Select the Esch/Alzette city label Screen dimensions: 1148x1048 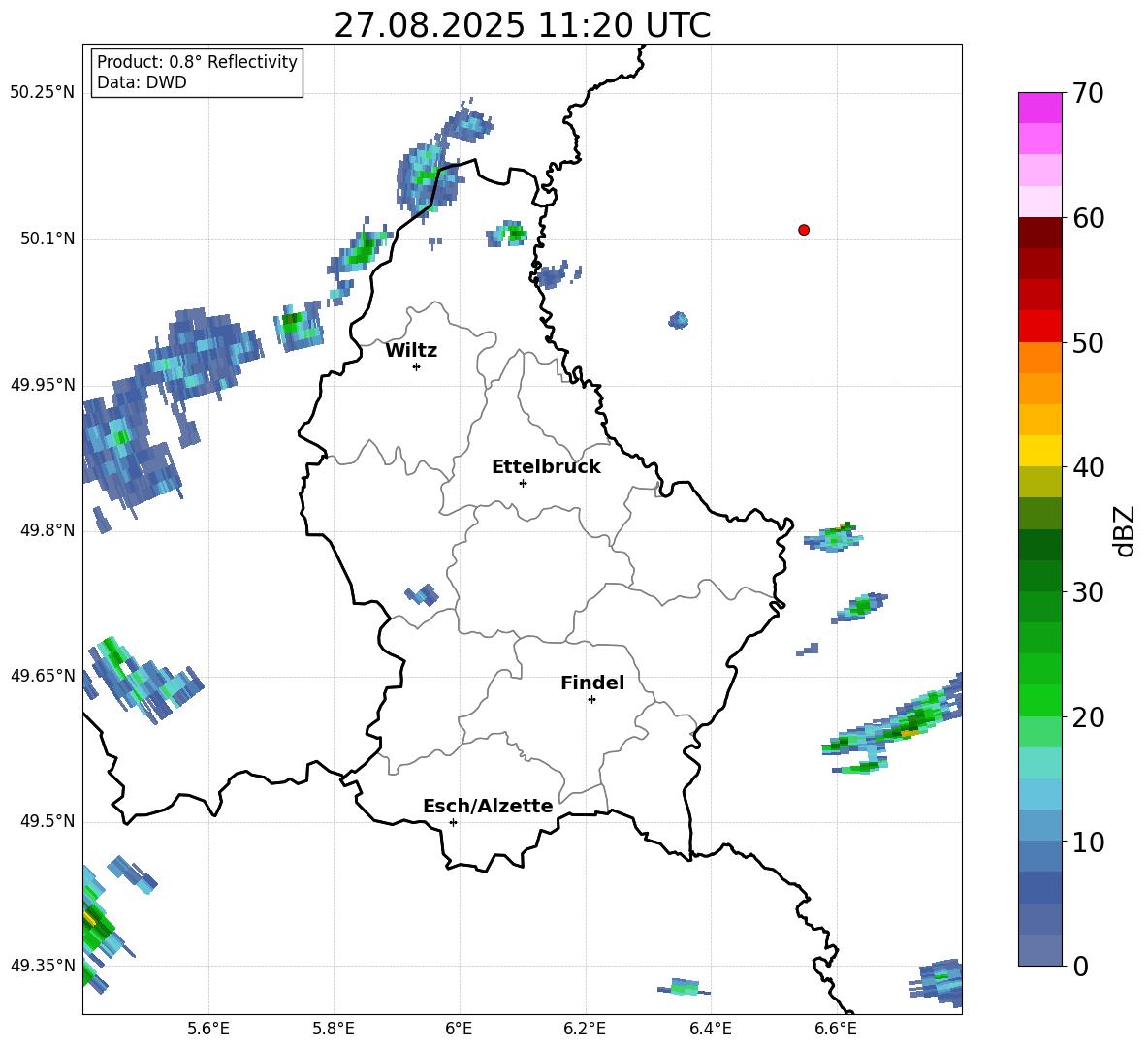[488, 806]
